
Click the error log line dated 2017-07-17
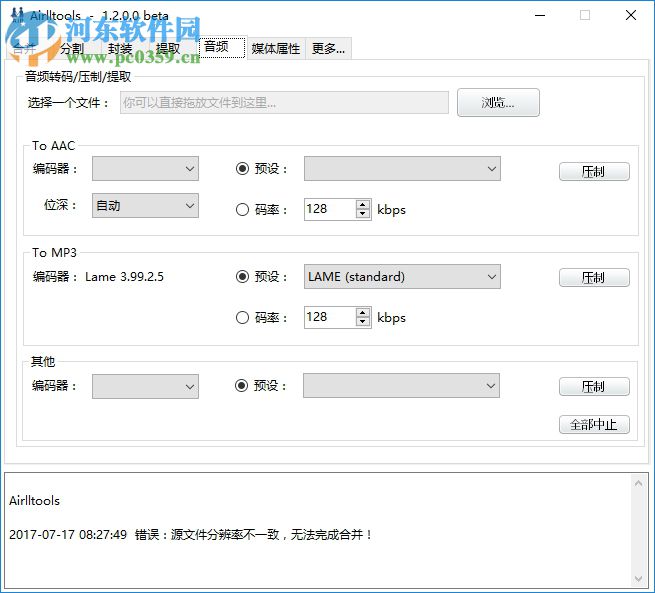click(x=190, y=535)
